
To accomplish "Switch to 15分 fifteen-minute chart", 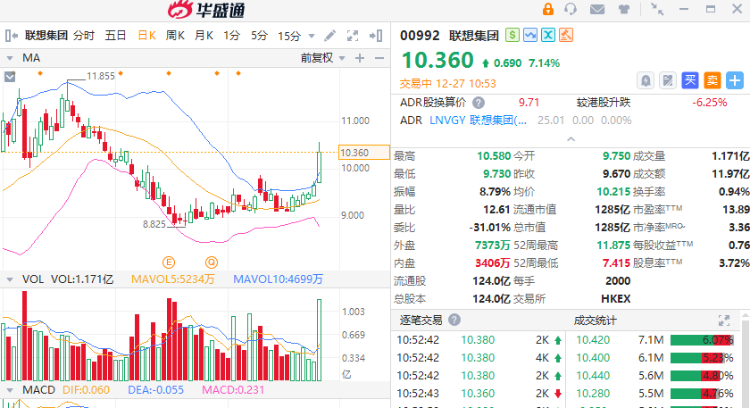I will [289, 35].
